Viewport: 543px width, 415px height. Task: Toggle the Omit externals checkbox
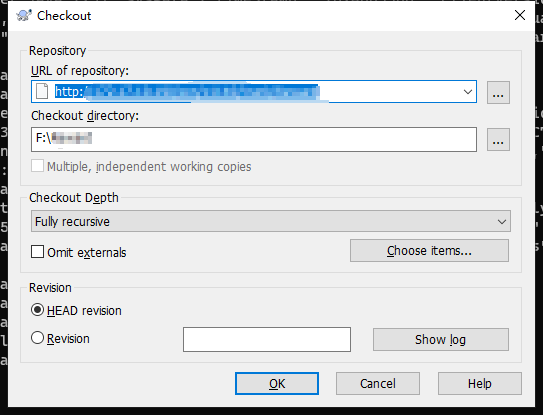37,252
